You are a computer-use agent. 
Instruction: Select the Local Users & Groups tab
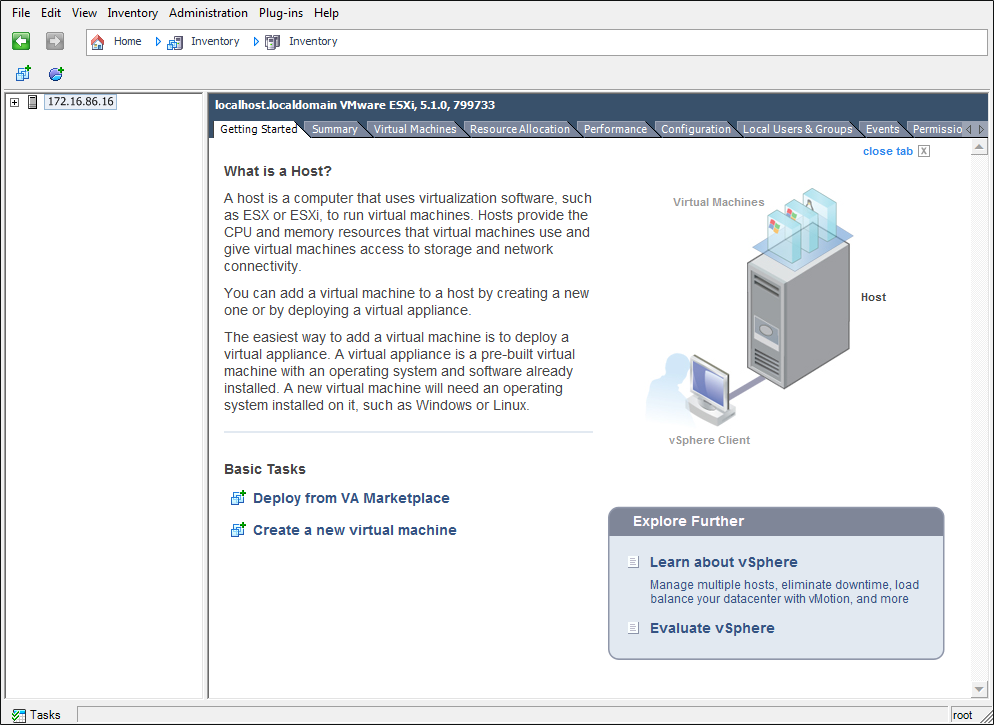797,129
